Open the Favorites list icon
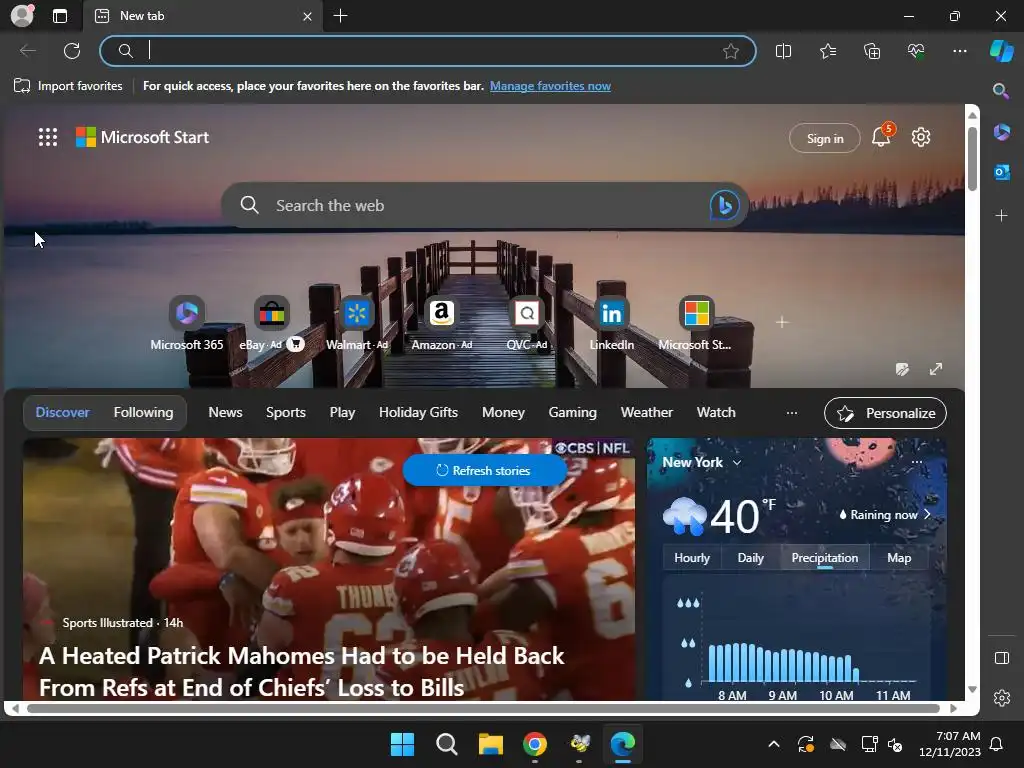Viewport: 1024px width, 768px height. coord(827,51)
